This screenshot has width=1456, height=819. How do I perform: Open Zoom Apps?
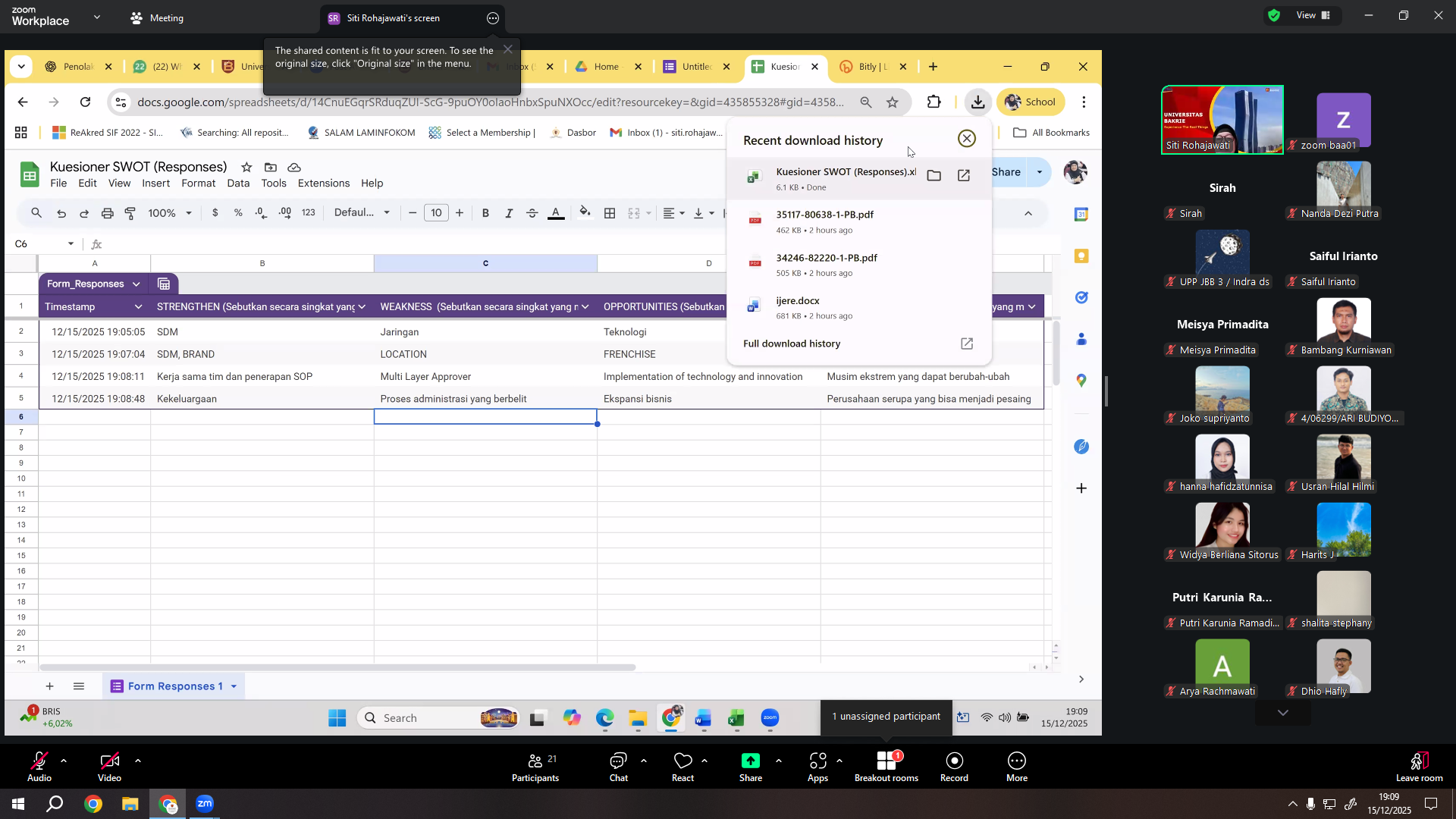click(817, 766)
